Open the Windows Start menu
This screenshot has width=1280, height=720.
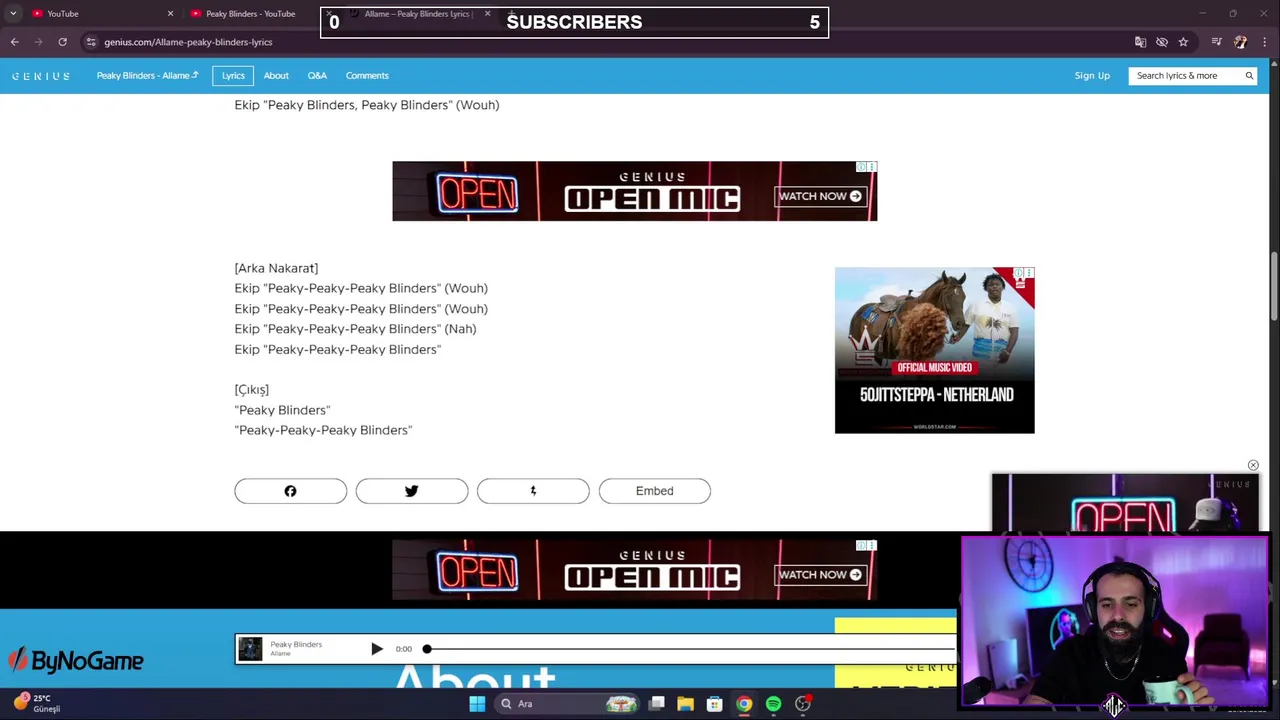(477, 704)
